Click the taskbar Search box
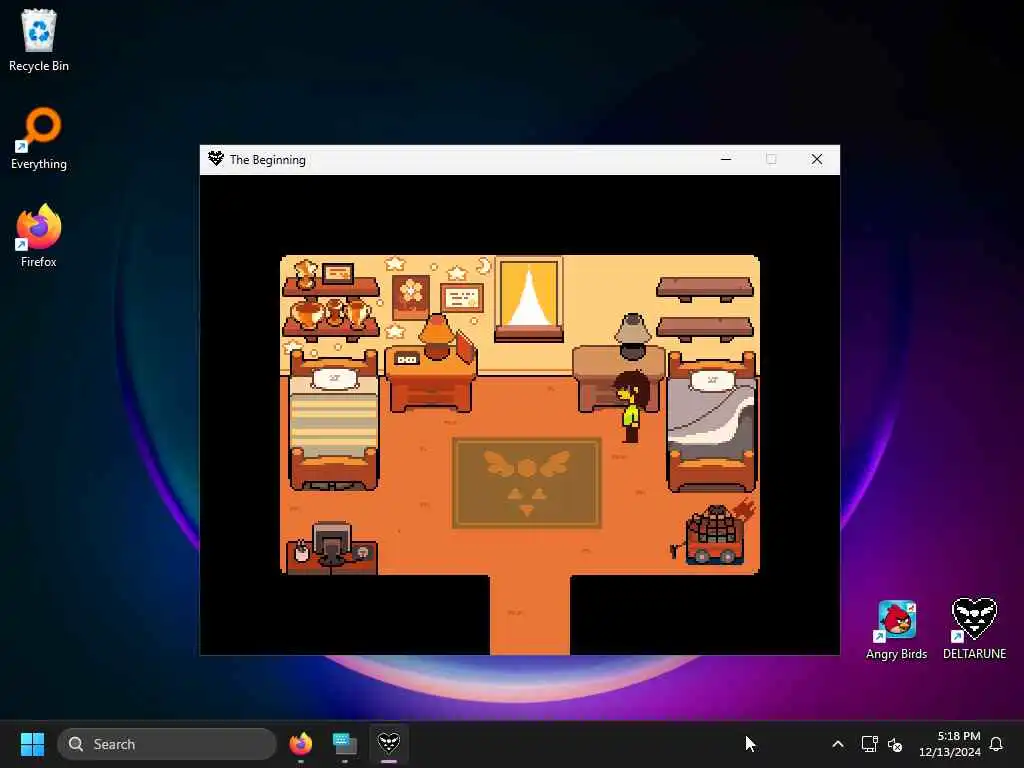Image resolution: width=1024 pixels, height=768 pixels. pos(167,744)
